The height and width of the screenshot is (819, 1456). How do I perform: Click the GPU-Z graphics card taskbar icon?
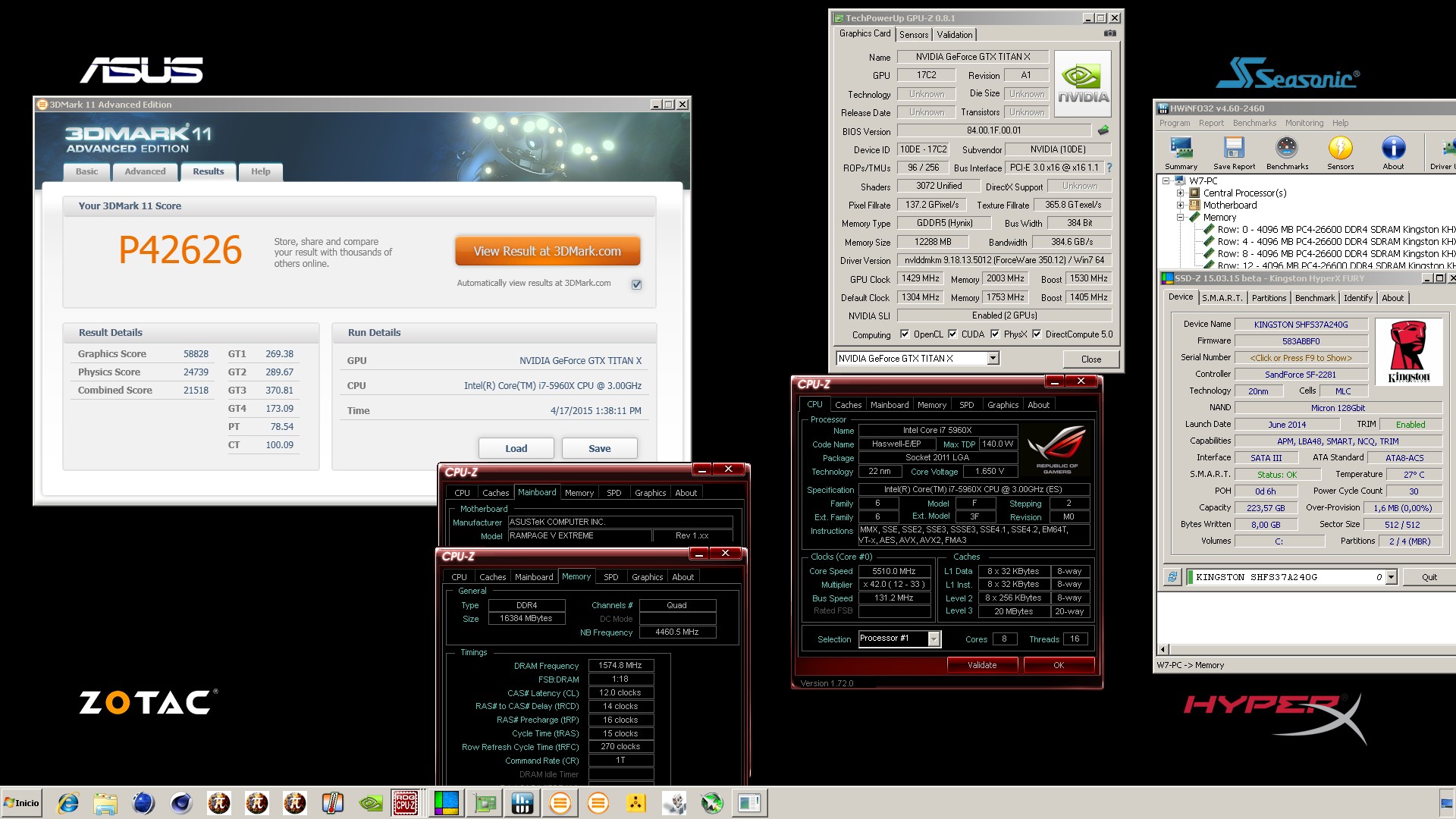(485, 803)
